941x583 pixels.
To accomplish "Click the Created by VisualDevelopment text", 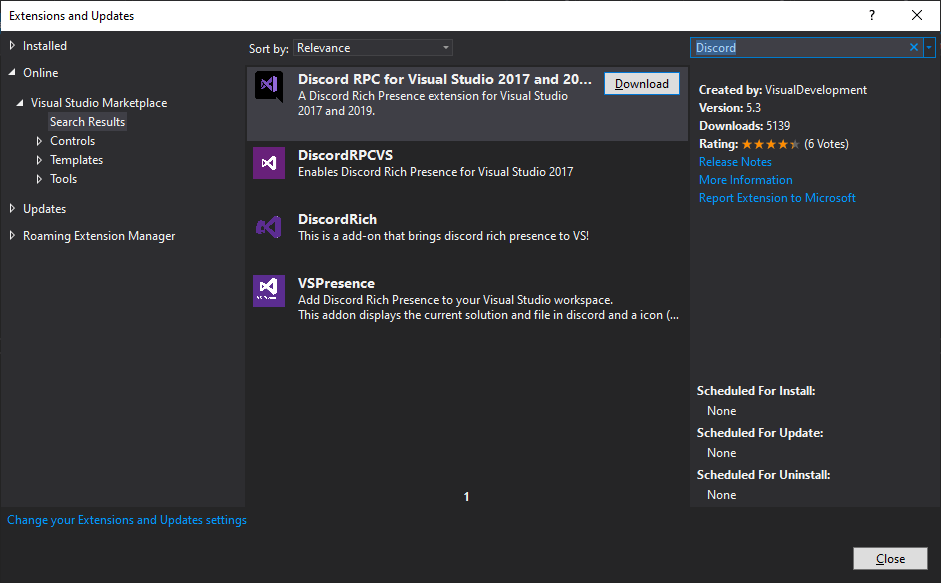I will [x=783, y=90].
